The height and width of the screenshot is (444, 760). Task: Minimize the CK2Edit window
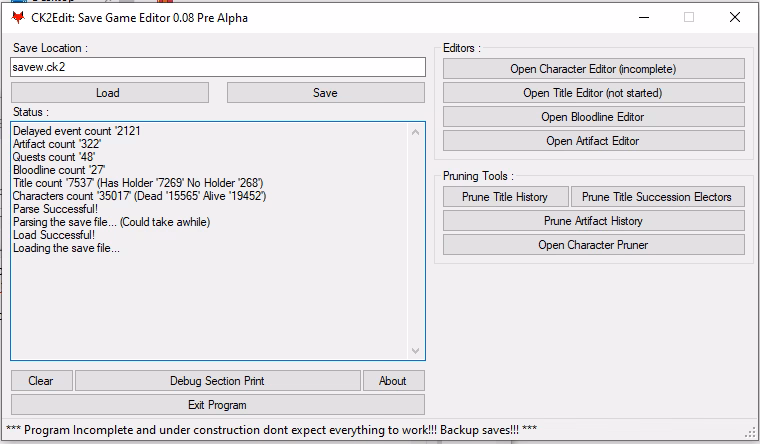click(x=644, y=17)
